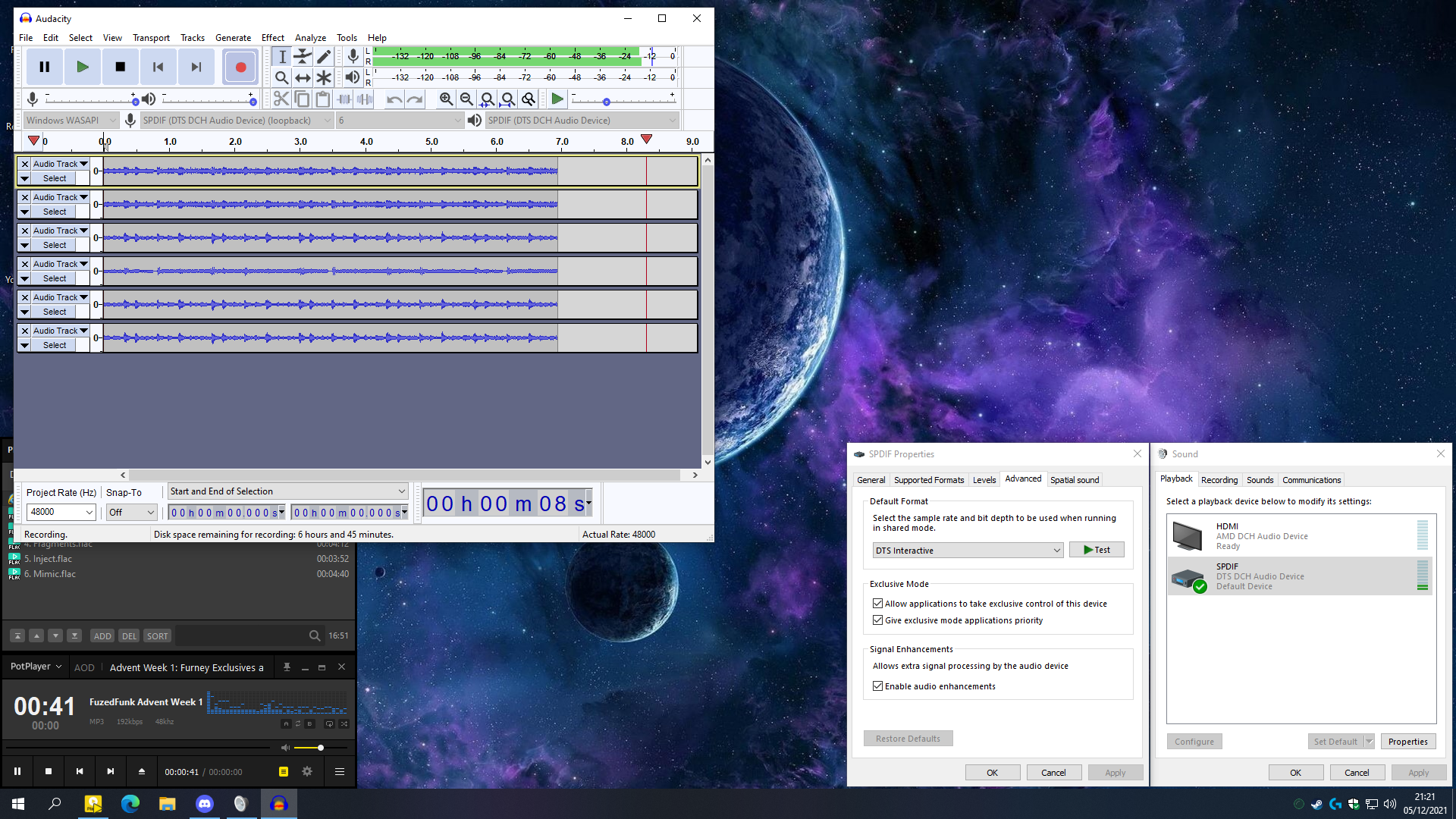The image size is (1456, 819).
Task: Click the Trim audio outside selection icon
Action: (344, 99)
